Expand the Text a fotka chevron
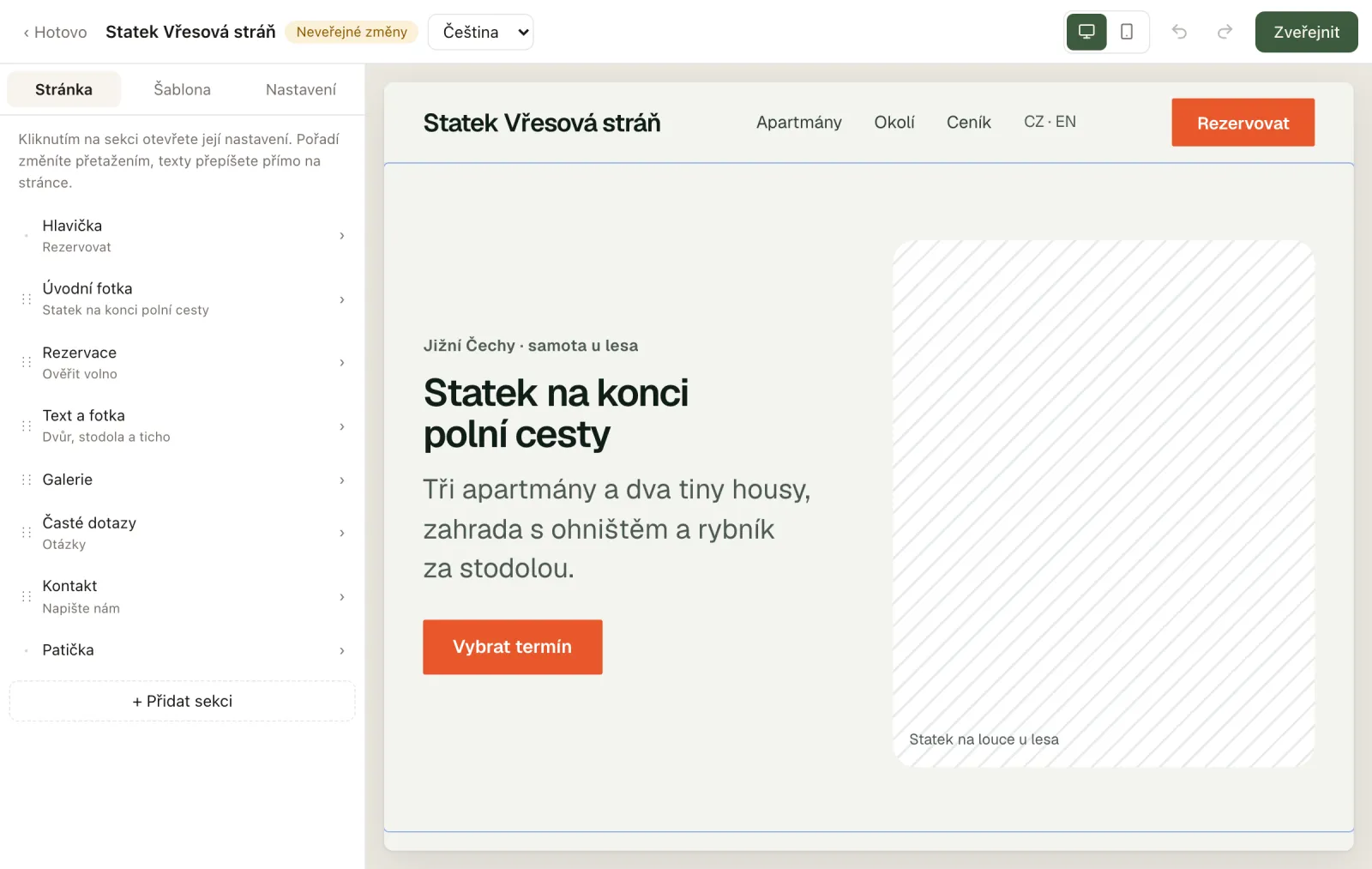Viewport: 1372px width, 869px height. click(x=341, y=426)
